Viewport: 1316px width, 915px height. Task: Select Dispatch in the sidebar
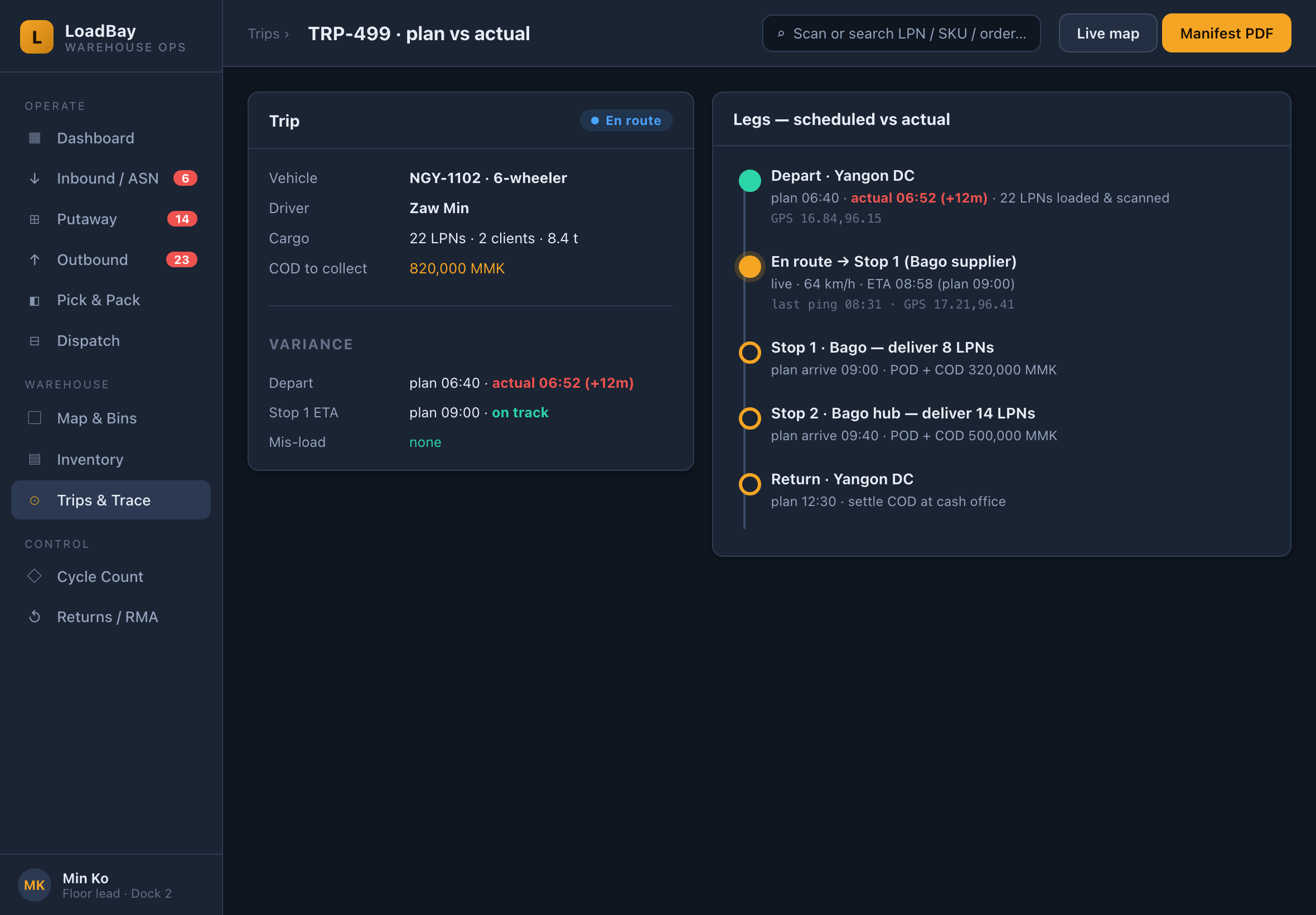click(111, 340)
